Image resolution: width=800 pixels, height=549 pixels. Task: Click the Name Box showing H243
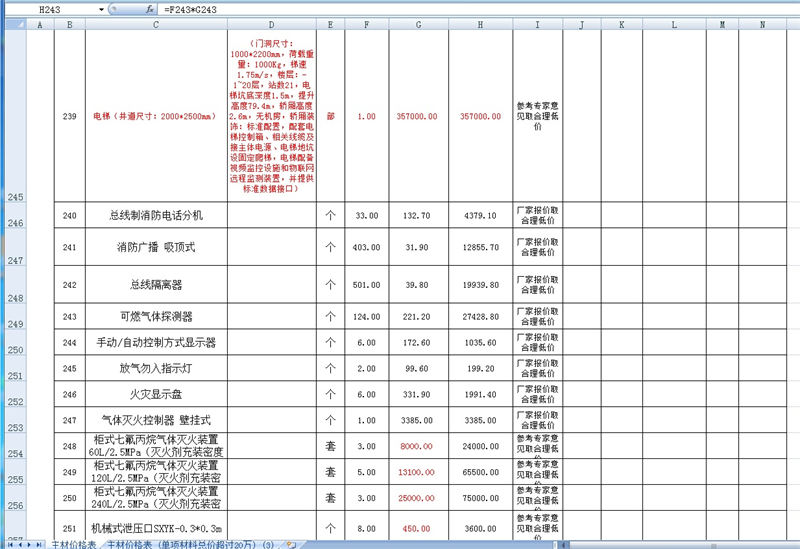click(x=52, y=8)
